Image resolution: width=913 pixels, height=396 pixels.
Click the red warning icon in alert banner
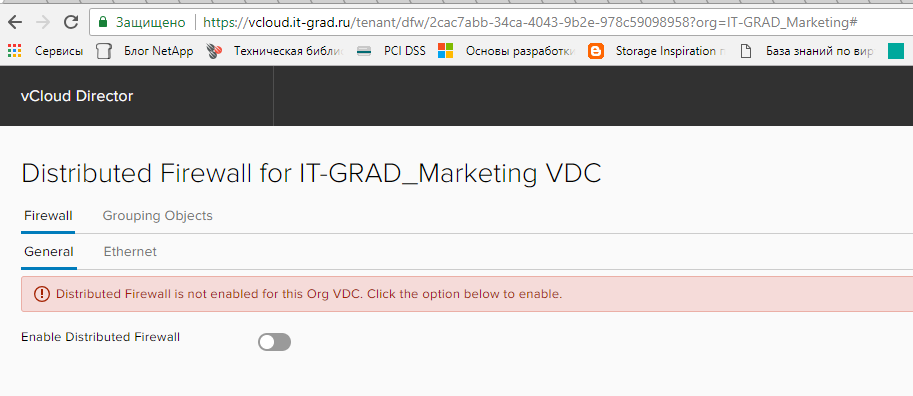[x=41, y=294]
